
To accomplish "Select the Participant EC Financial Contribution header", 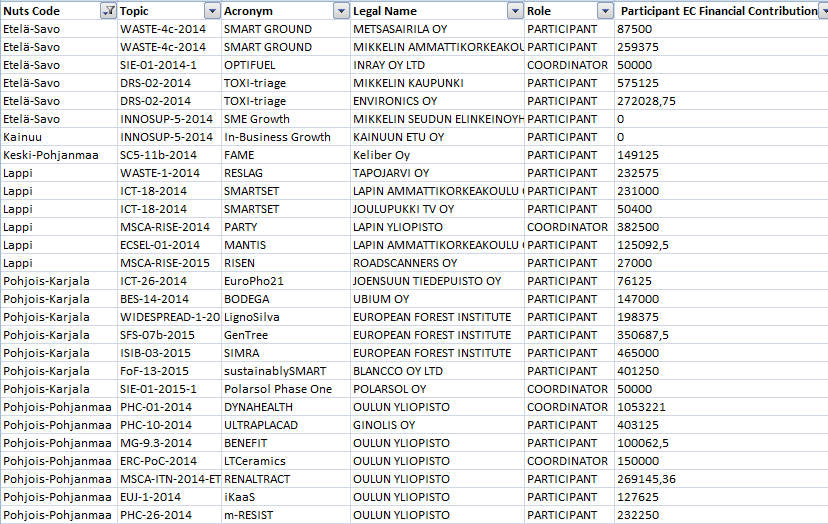I will (721, 11).
